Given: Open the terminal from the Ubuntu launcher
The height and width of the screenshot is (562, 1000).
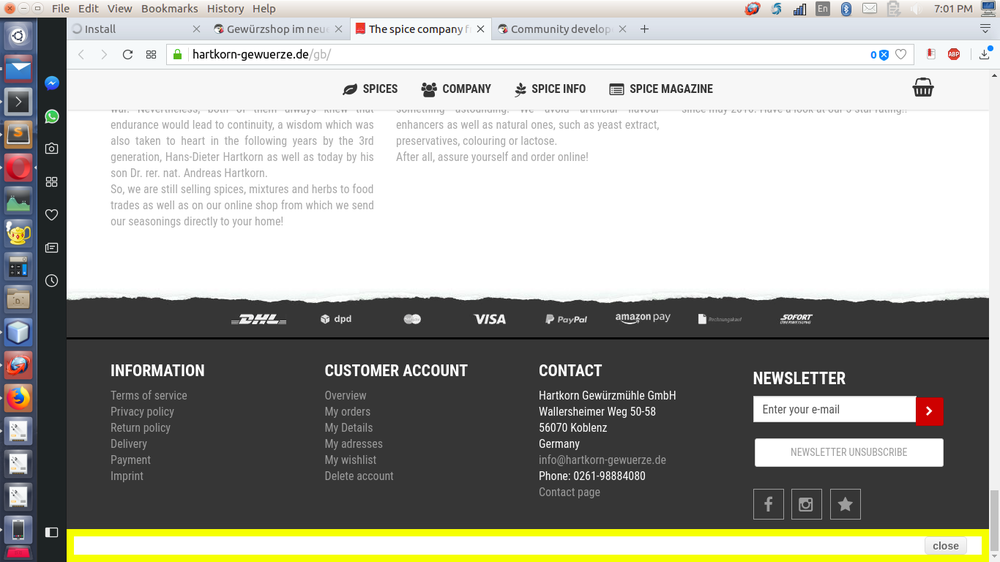Looking at the screenshot, I should point(18,101).
